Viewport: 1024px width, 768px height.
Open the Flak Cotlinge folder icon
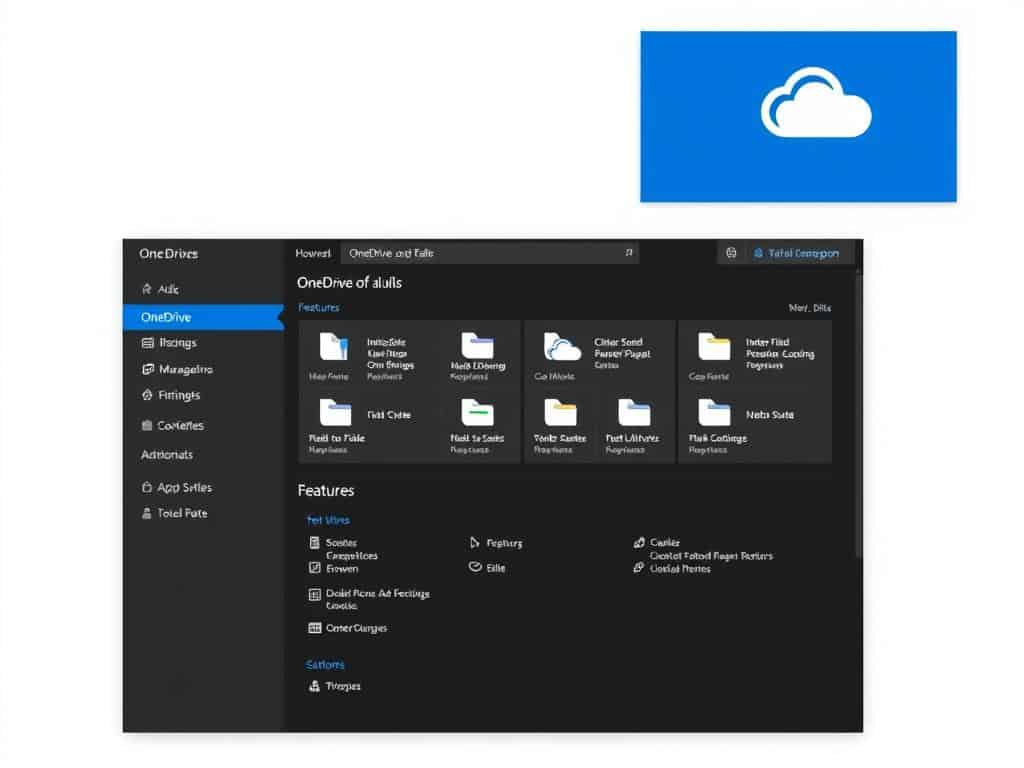coord(714,412)
